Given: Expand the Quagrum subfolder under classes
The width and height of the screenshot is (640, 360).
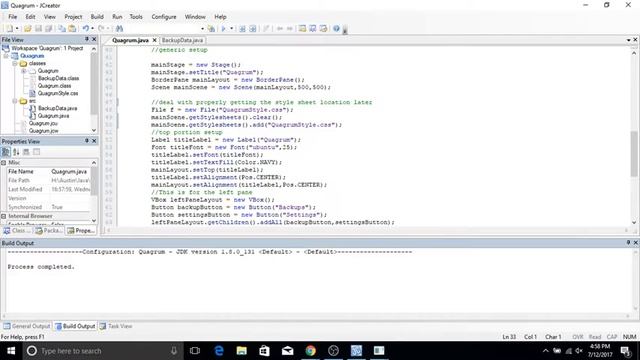Looking at the screenshot, I should point(24,71).
